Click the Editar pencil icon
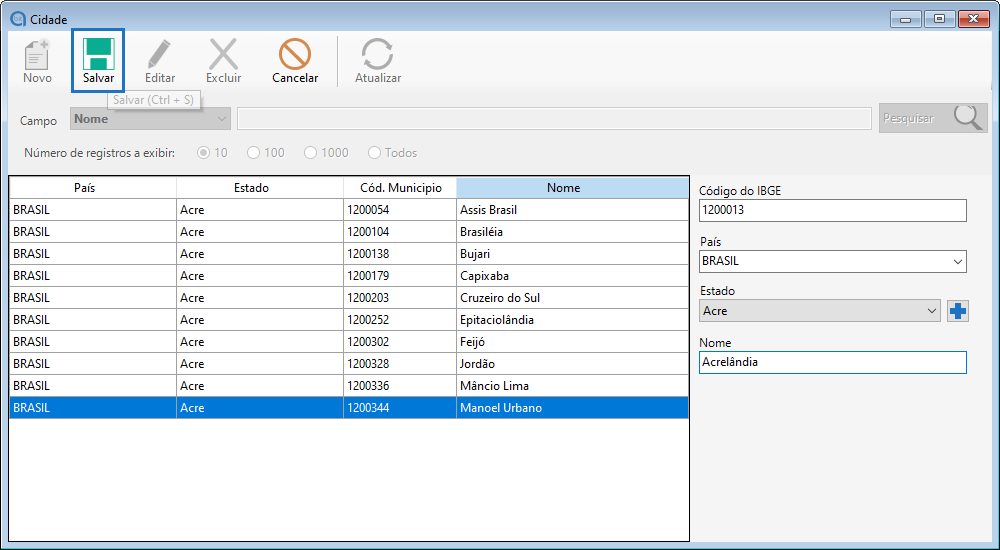 [159, 60]
